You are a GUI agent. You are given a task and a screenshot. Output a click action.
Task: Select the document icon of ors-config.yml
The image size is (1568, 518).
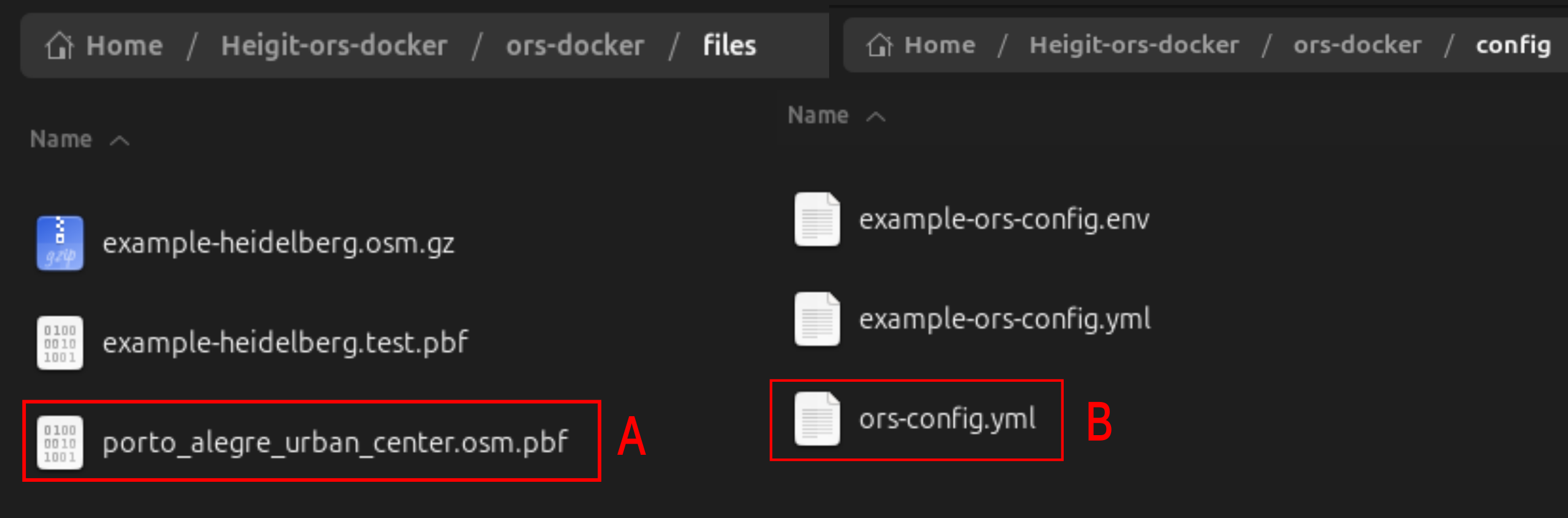coord(817,419)
